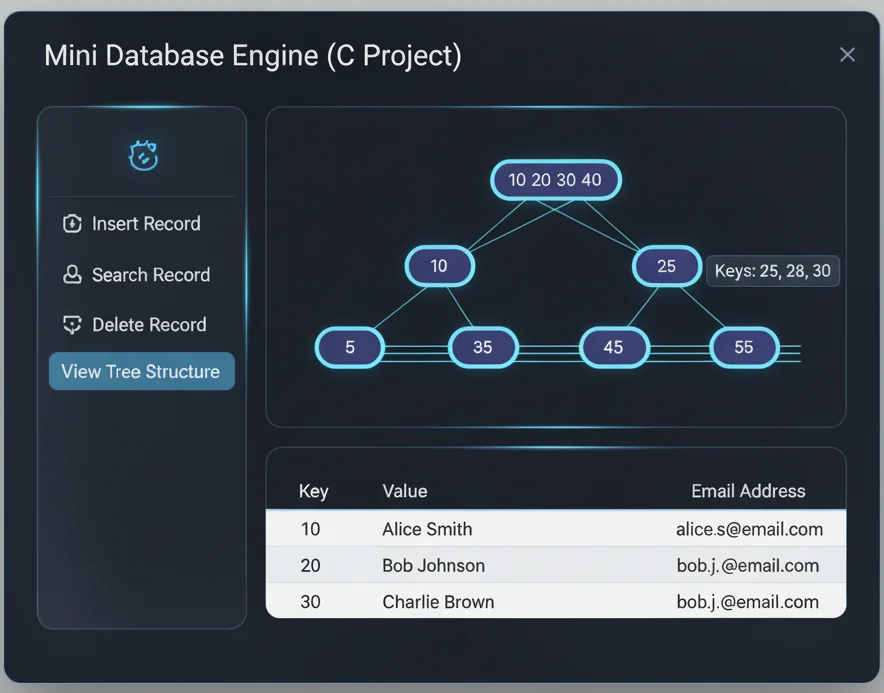Click the Delete Record icon

coord(72,325)
